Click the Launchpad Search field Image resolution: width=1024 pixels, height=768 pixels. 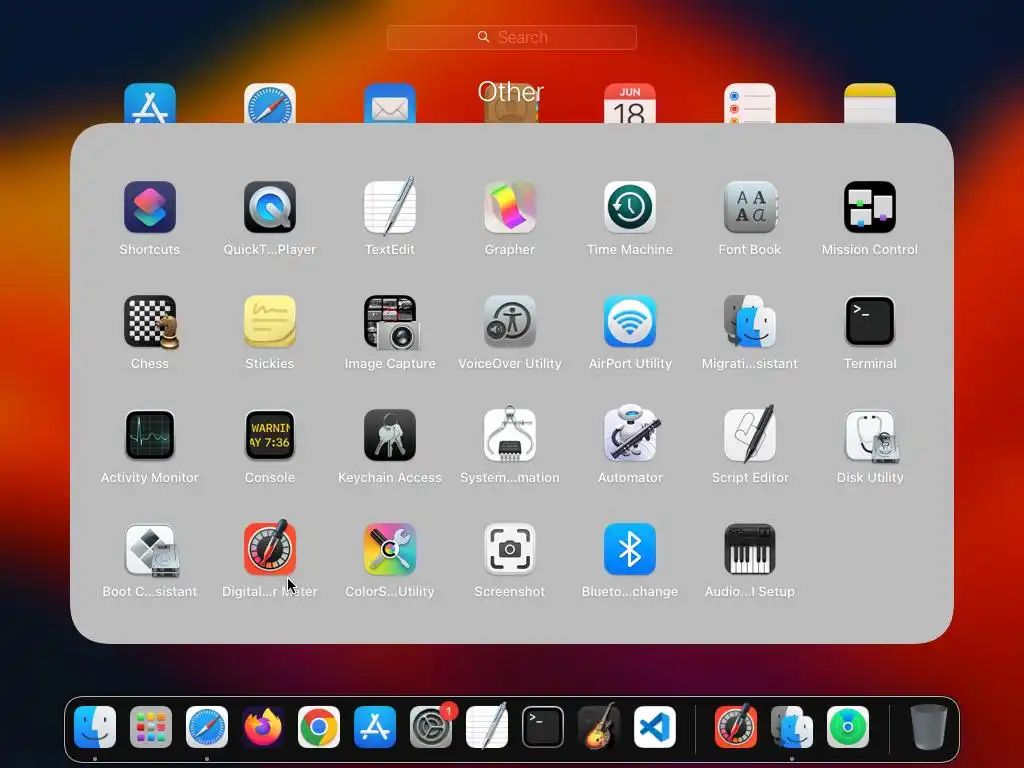click(512, 37)
